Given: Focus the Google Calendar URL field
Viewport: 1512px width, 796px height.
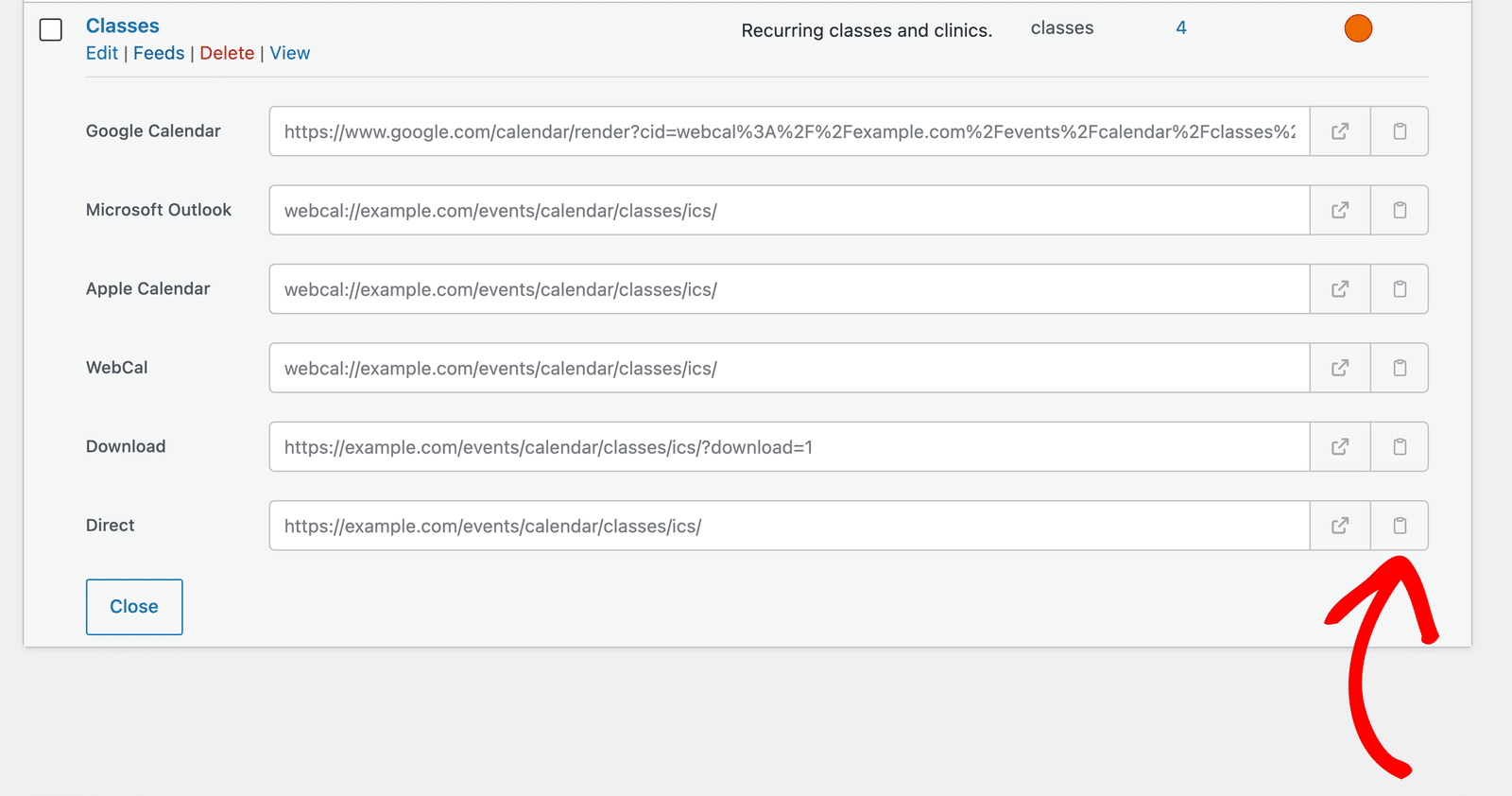Looking at the screenshot, I should [x=789, y=131].
